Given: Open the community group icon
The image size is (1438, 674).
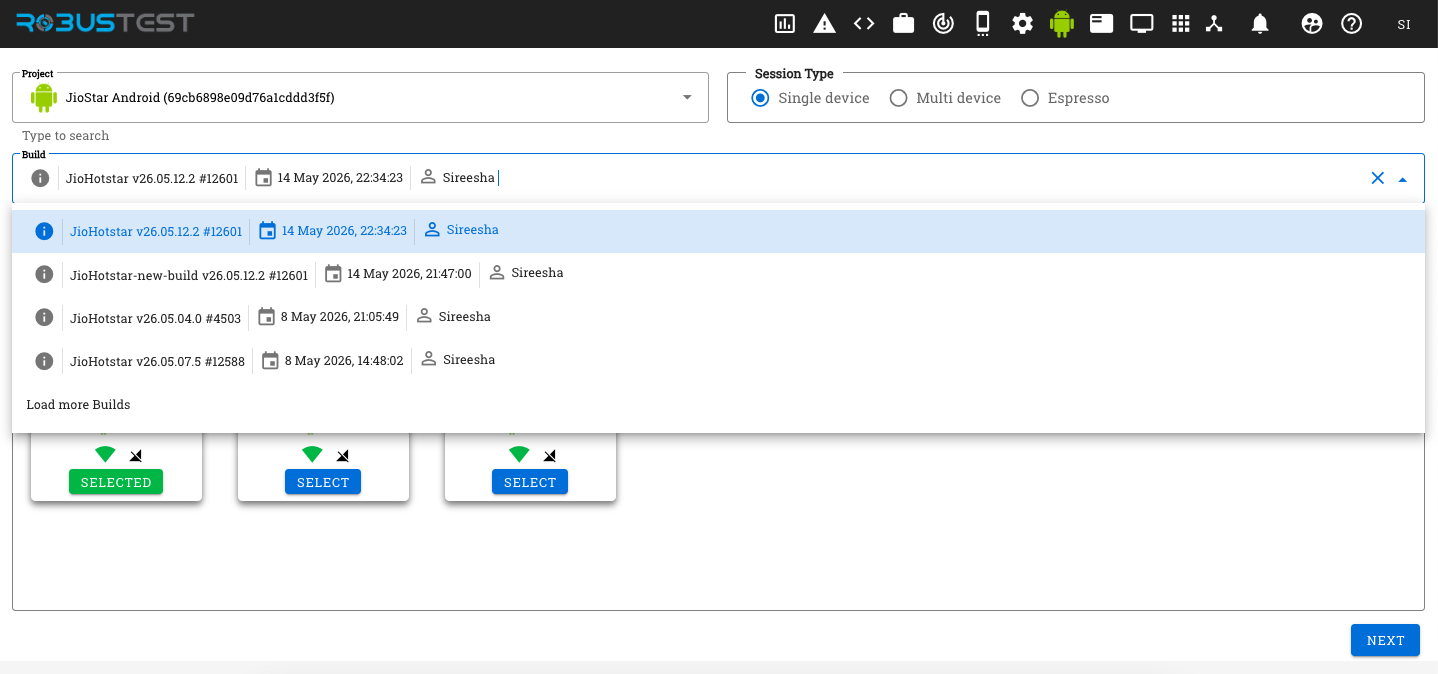Looking at the screenshot, I should point(1312,24).
